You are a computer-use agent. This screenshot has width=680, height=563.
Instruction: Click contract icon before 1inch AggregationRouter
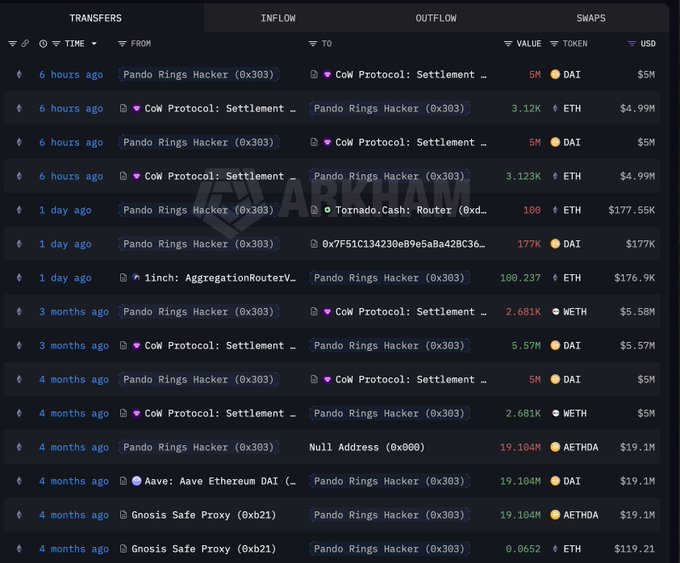pos(123,278)
